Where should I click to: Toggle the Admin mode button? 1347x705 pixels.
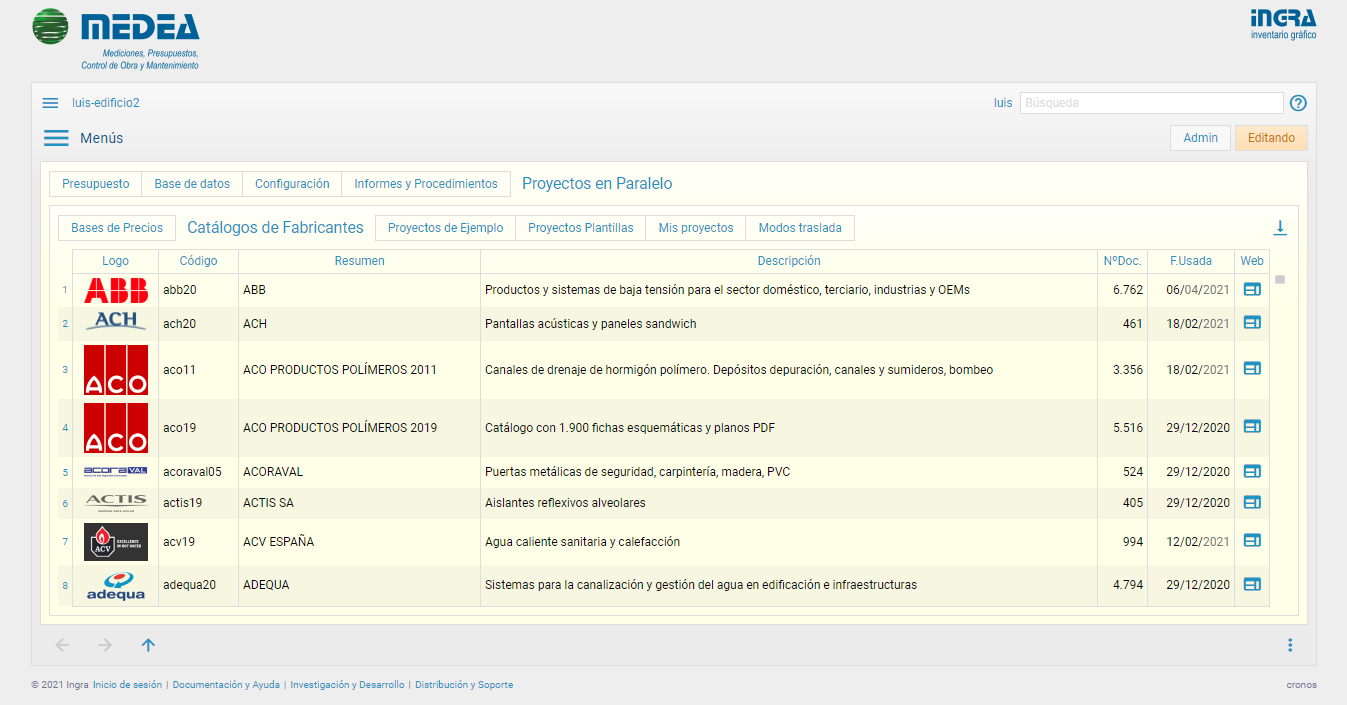(x=1200, y=138)
